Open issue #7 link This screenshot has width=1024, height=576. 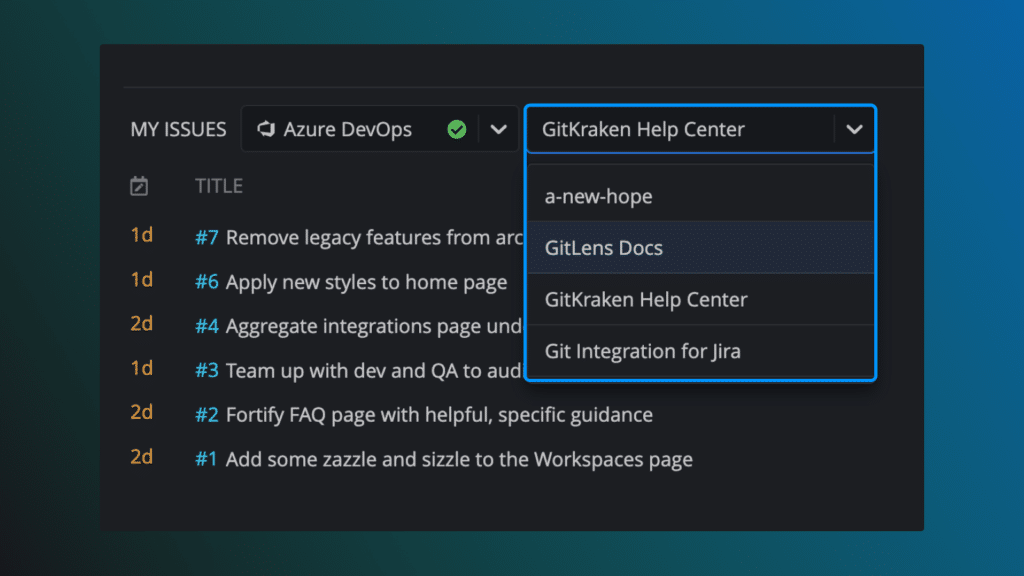point(206,238)
